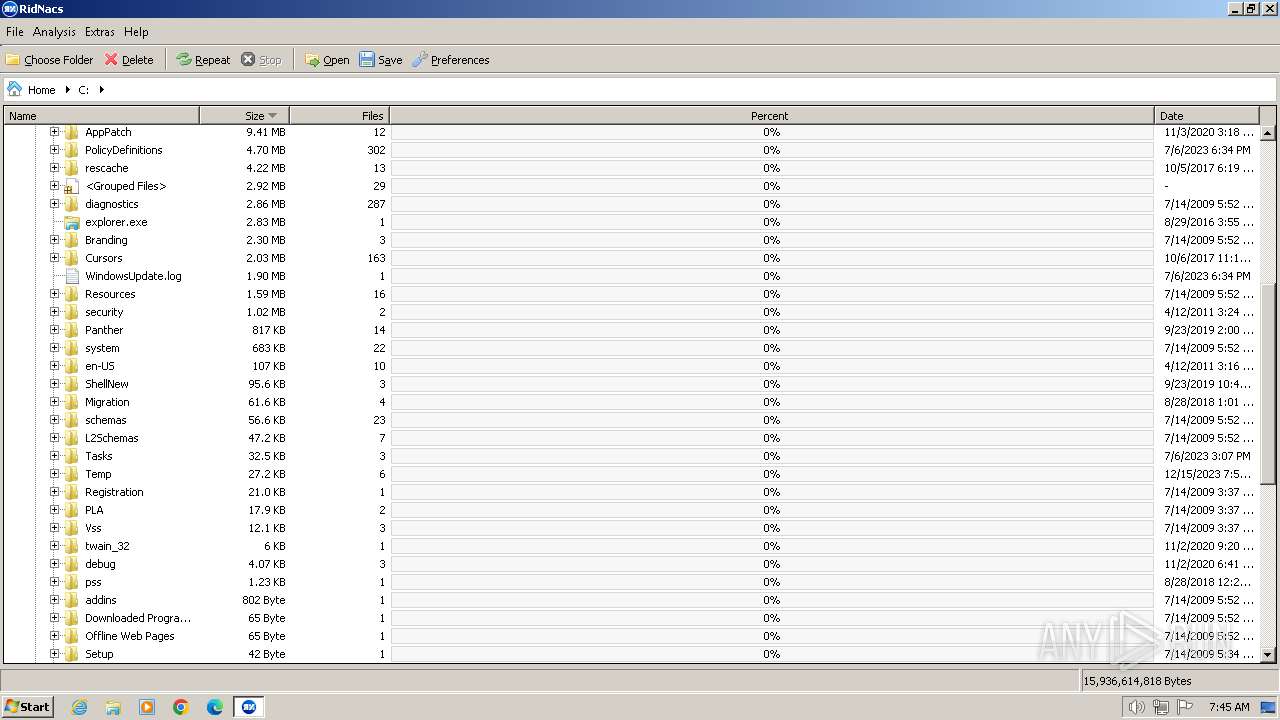
Task: Click the AppPatch folder icon
Action: pos(71,132)
